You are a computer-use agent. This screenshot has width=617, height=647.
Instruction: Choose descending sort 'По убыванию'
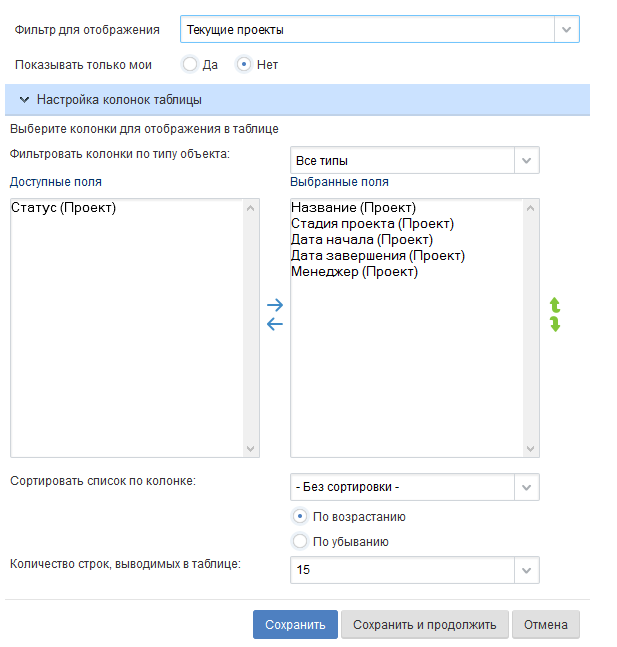click(x=299, y=541)
